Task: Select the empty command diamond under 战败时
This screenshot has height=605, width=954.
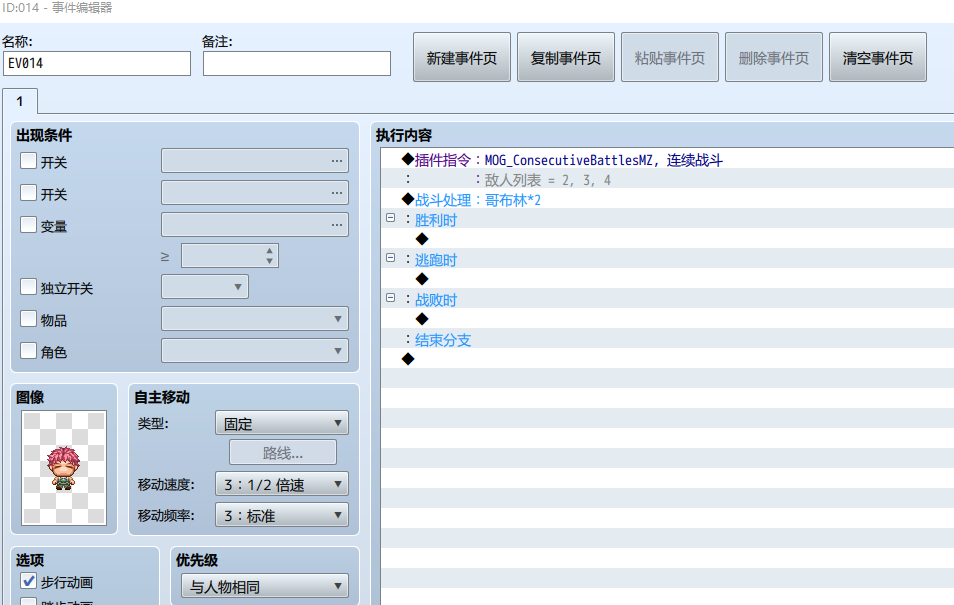Action: (422, 320)
